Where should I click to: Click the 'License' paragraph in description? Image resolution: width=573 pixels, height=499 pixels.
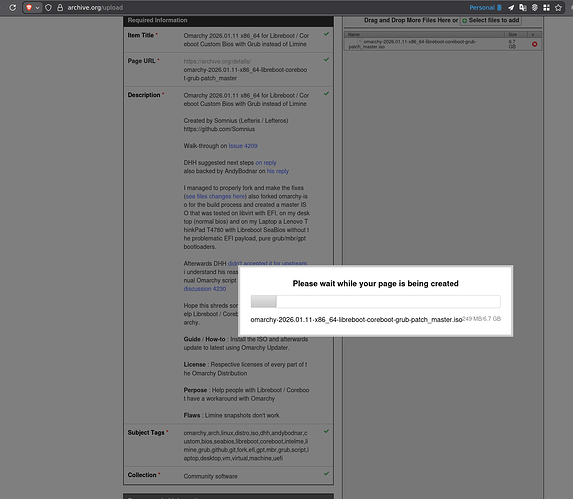click(x=246, y=369)
